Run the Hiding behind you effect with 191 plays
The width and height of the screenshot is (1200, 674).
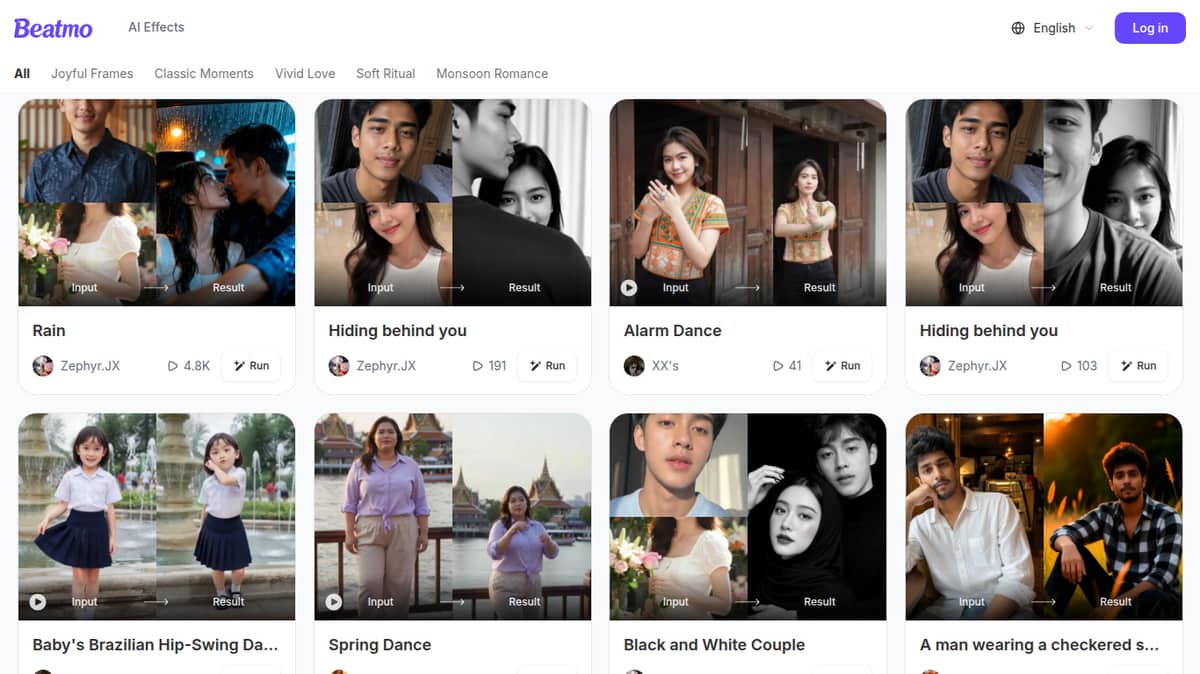547,366
